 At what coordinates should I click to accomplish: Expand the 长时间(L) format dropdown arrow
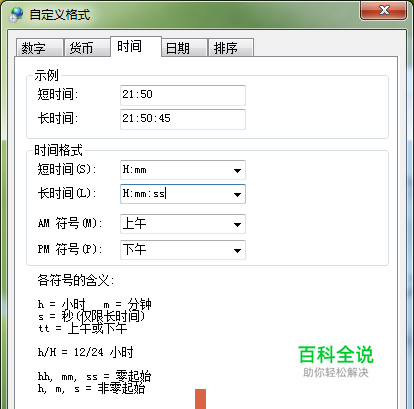coord(237,194)
